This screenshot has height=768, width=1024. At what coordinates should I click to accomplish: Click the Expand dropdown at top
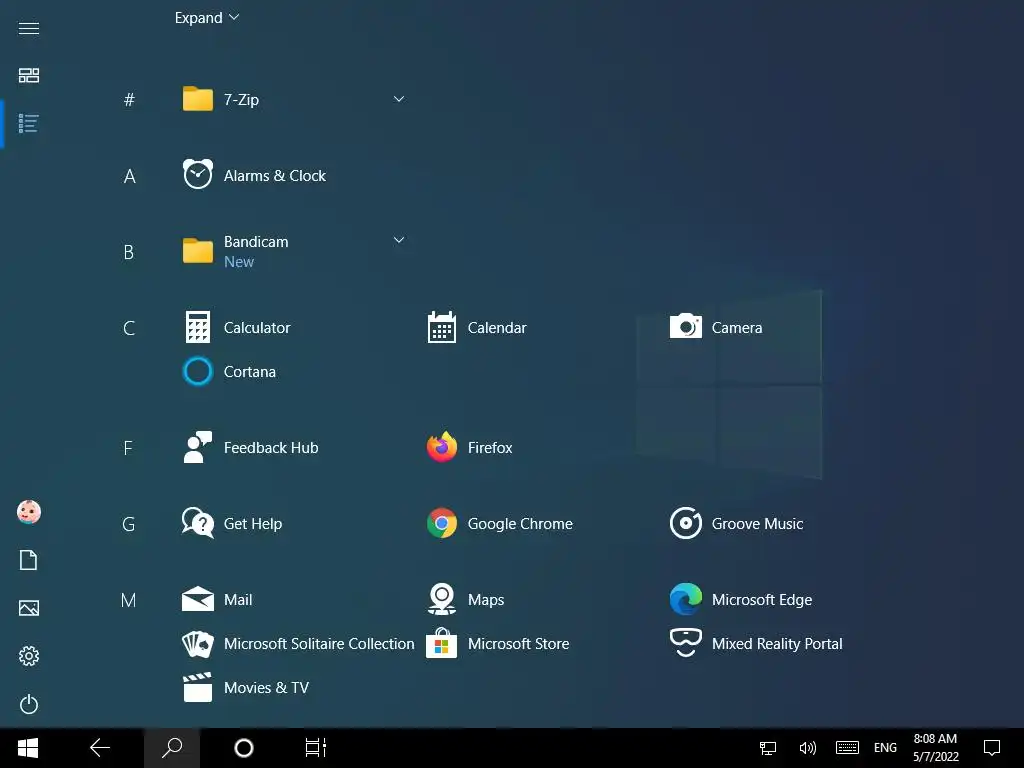tap(207, 18)
